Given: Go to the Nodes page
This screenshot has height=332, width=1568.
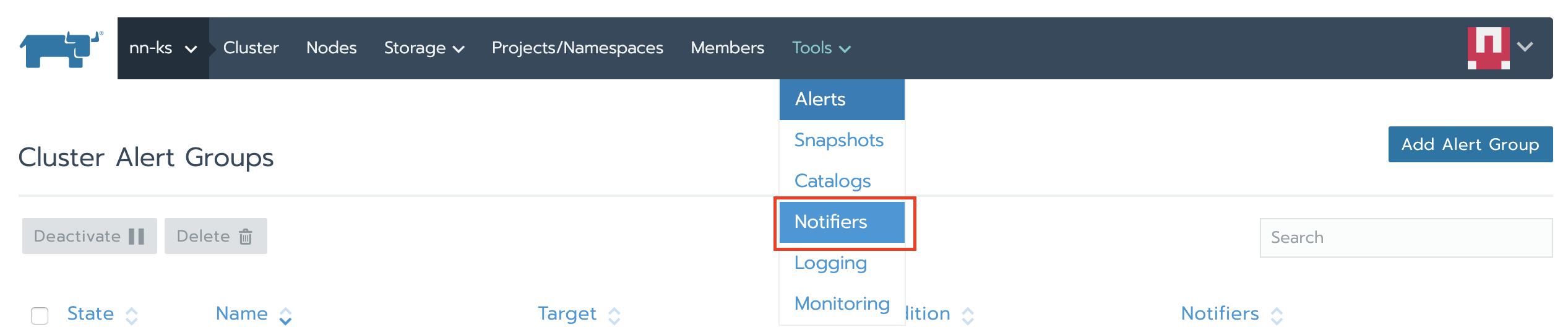Looking at the screenshot, I should click(x=331, y=48).
